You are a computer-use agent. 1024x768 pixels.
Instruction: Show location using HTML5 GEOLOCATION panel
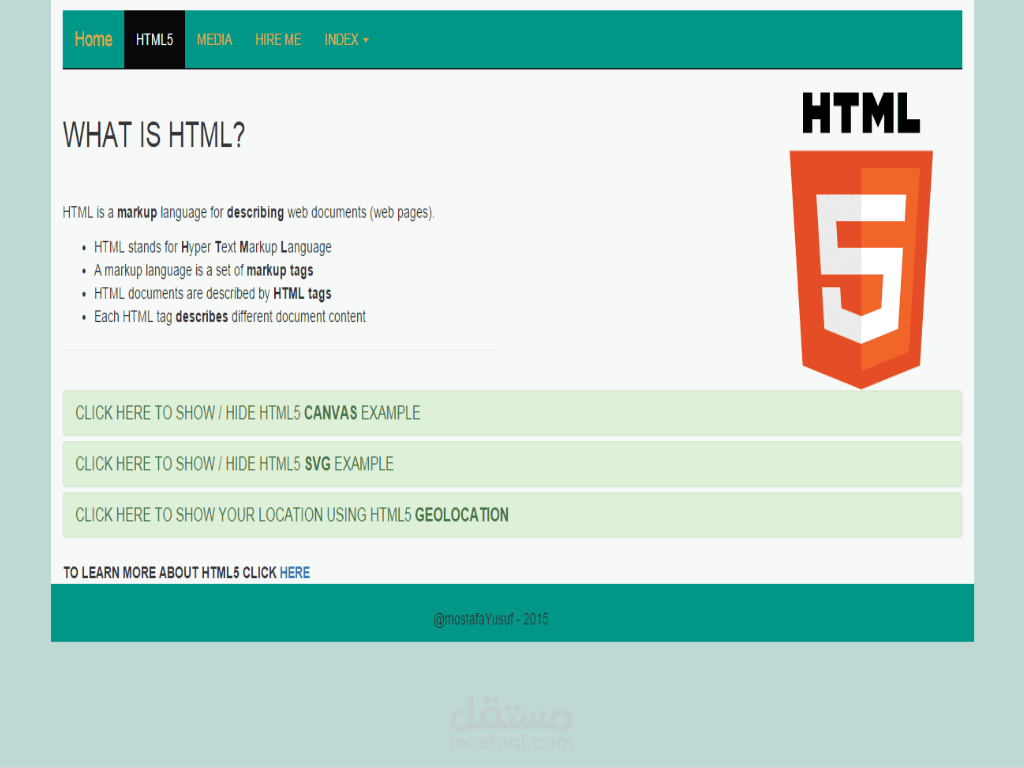[x=512, y=515]
